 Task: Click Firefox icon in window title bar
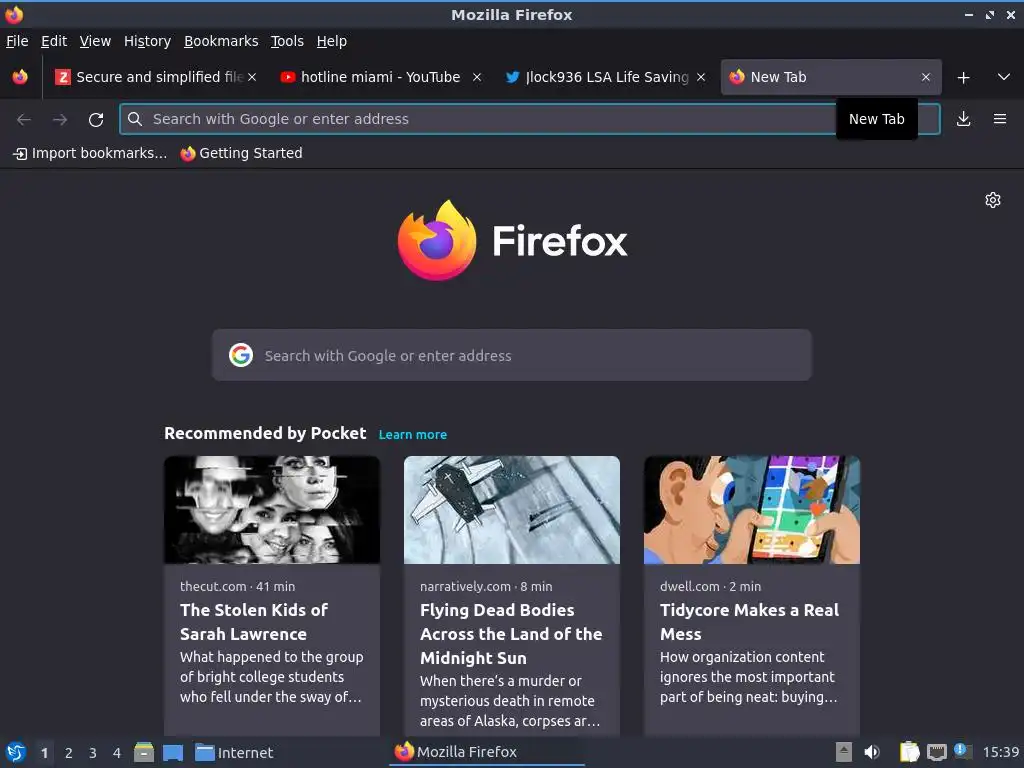click(x=14, y=14)
